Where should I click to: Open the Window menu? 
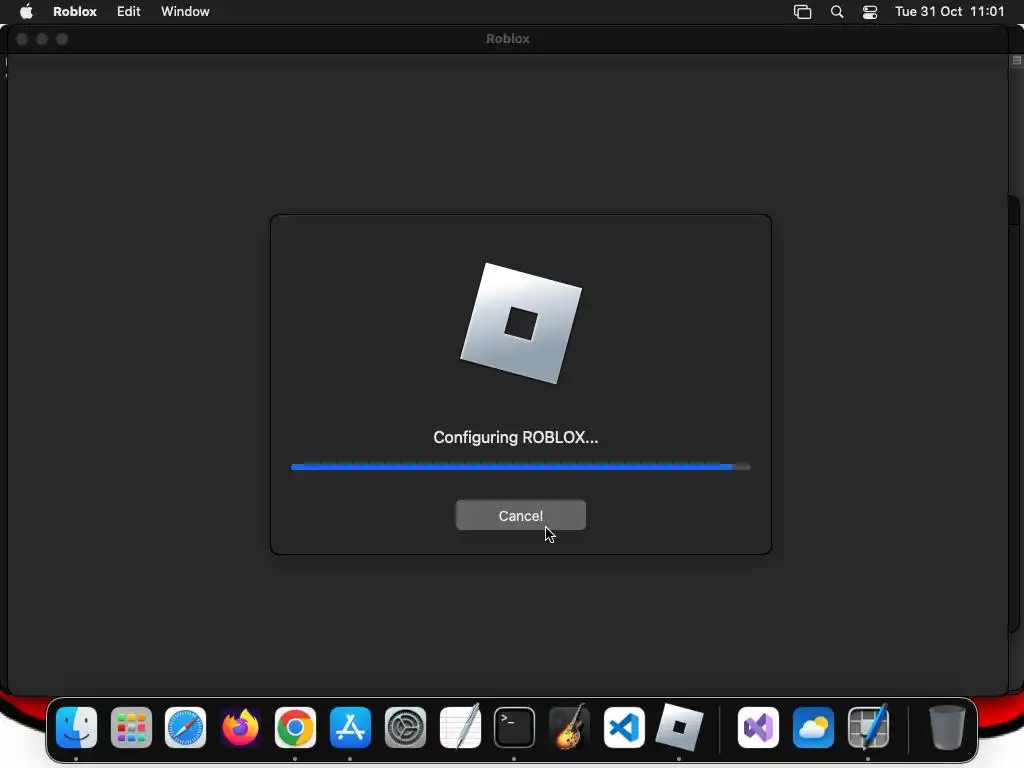185,12
